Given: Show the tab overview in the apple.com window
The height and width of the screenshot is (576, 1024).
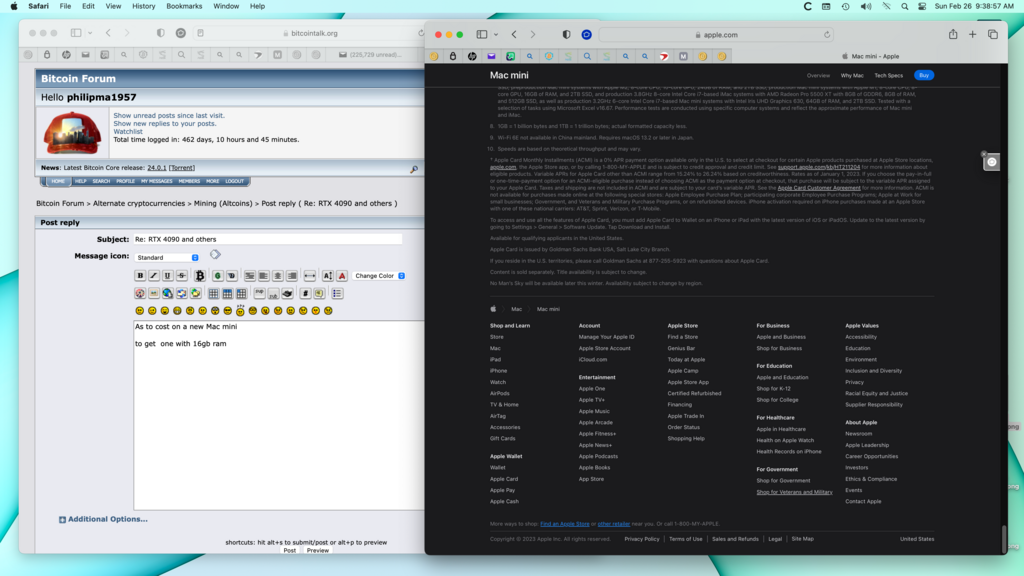Looking at the screenshot, I should 993,35.
